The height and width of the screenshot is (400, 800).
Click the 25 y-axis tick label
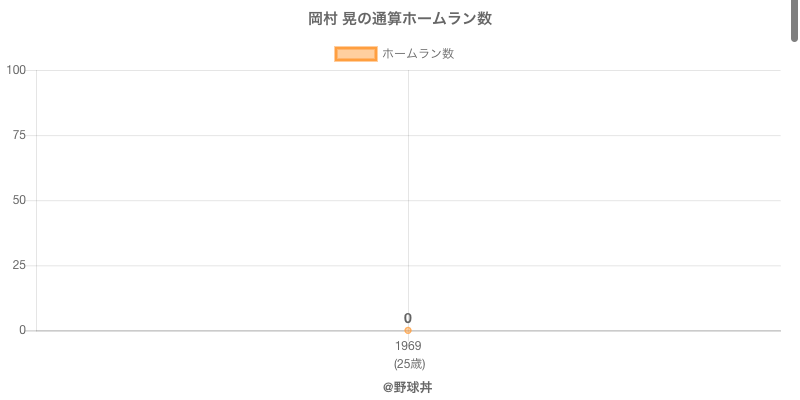(19, 265)
